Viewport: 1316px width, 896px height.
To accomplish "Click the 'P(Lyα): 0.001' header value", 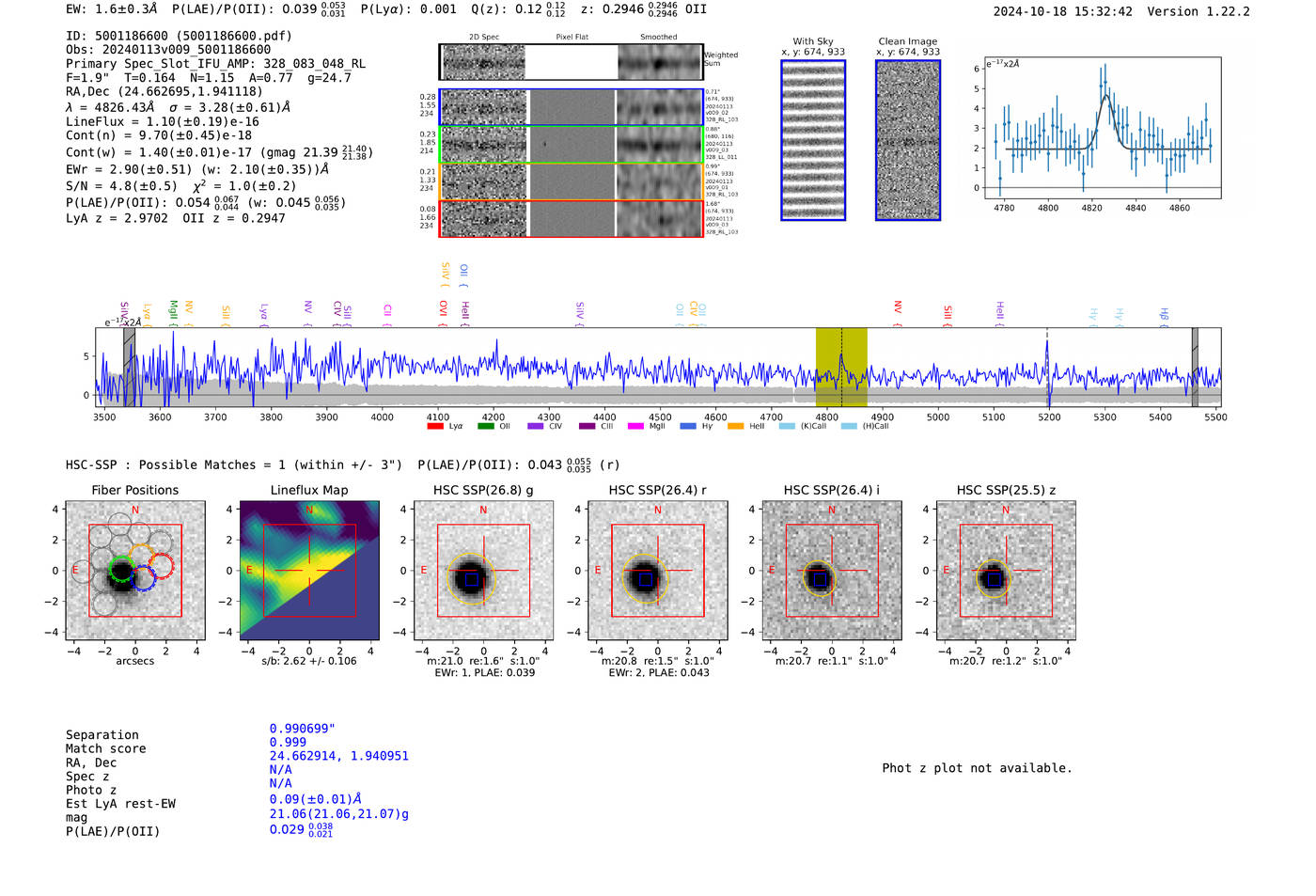I will tap(409, 9).
